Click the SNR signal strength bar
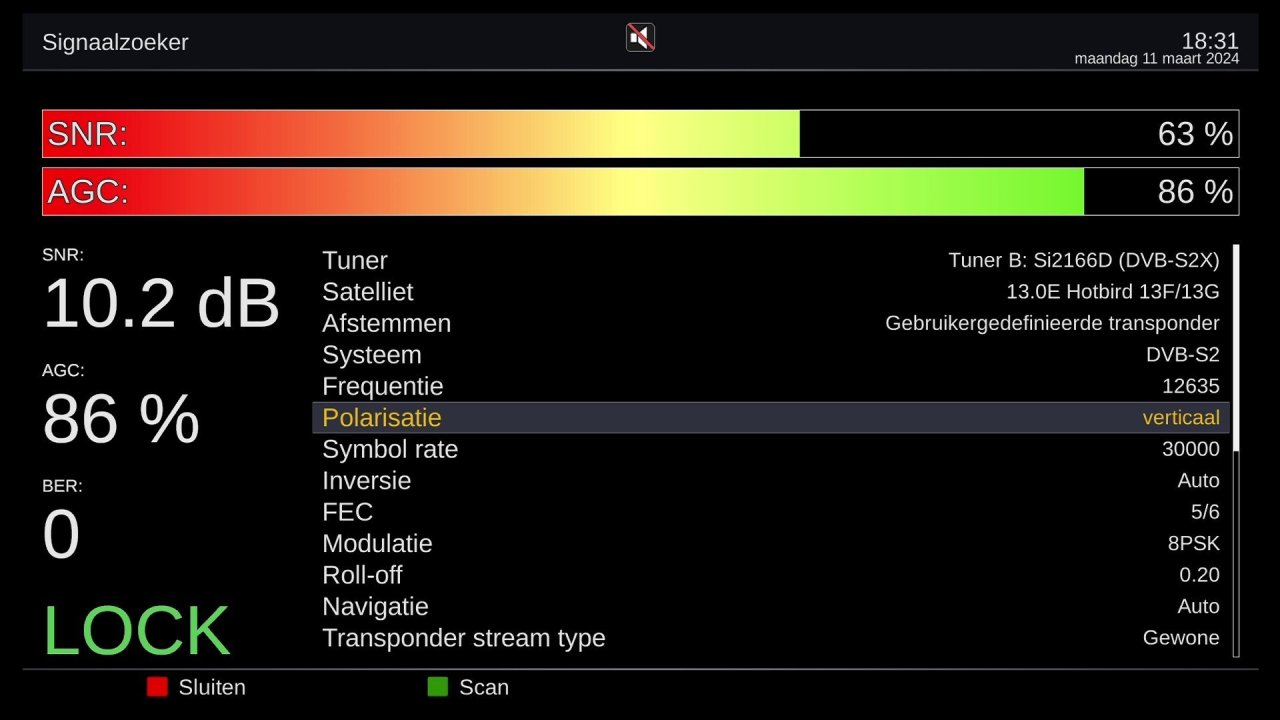This screenshot has height=720, width=1280. [640, 134]
